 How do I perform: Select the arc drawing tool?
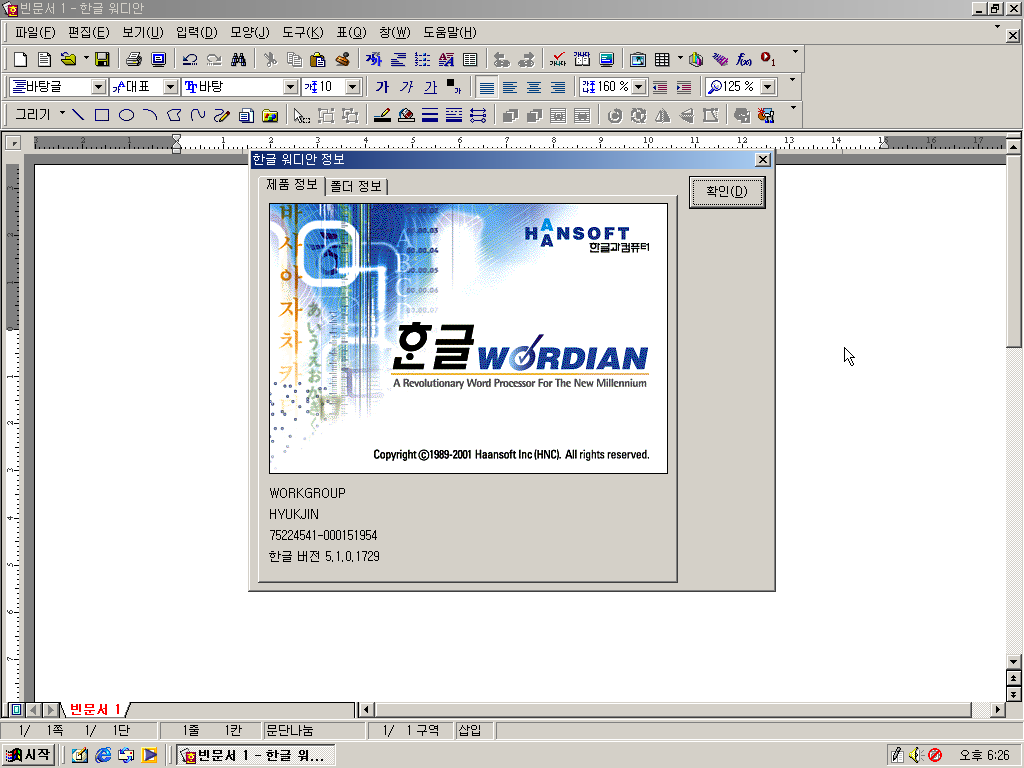pos(150,116)
